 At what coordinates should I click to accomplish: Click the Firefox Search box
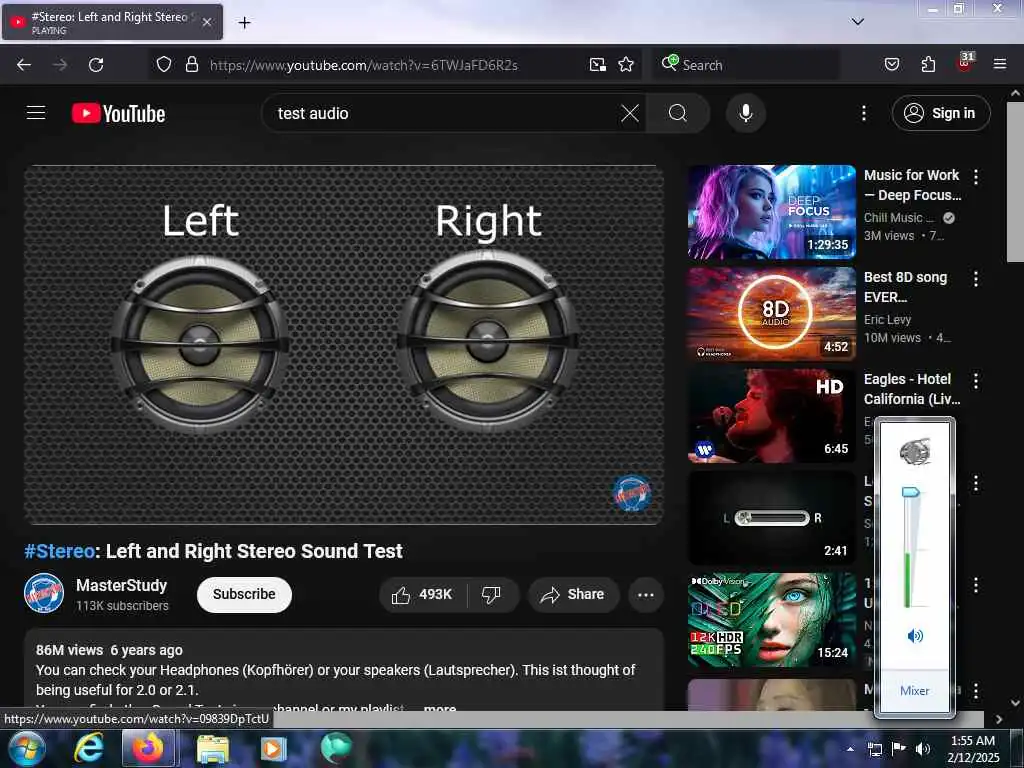[747, 65]
